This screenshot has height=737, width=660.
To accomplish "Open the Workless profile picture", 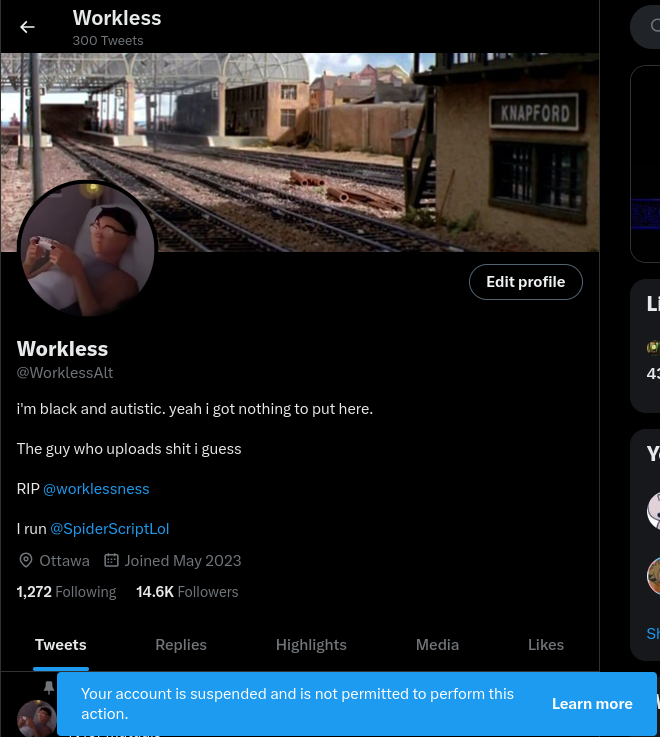I will (x=87, y=248).
